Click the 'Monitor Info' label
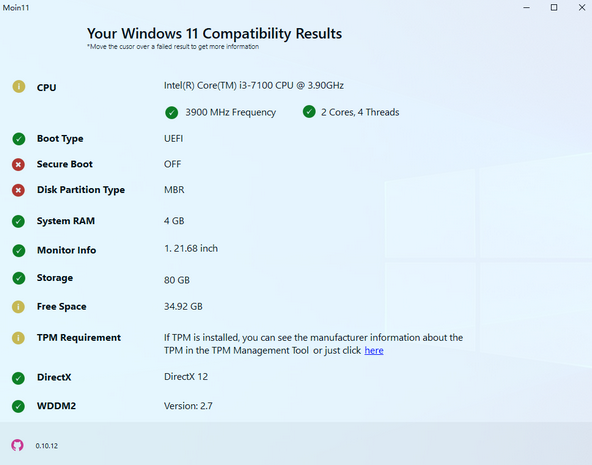Image resolution: width=592 pixels, height=465 pixels. point(66,250)
